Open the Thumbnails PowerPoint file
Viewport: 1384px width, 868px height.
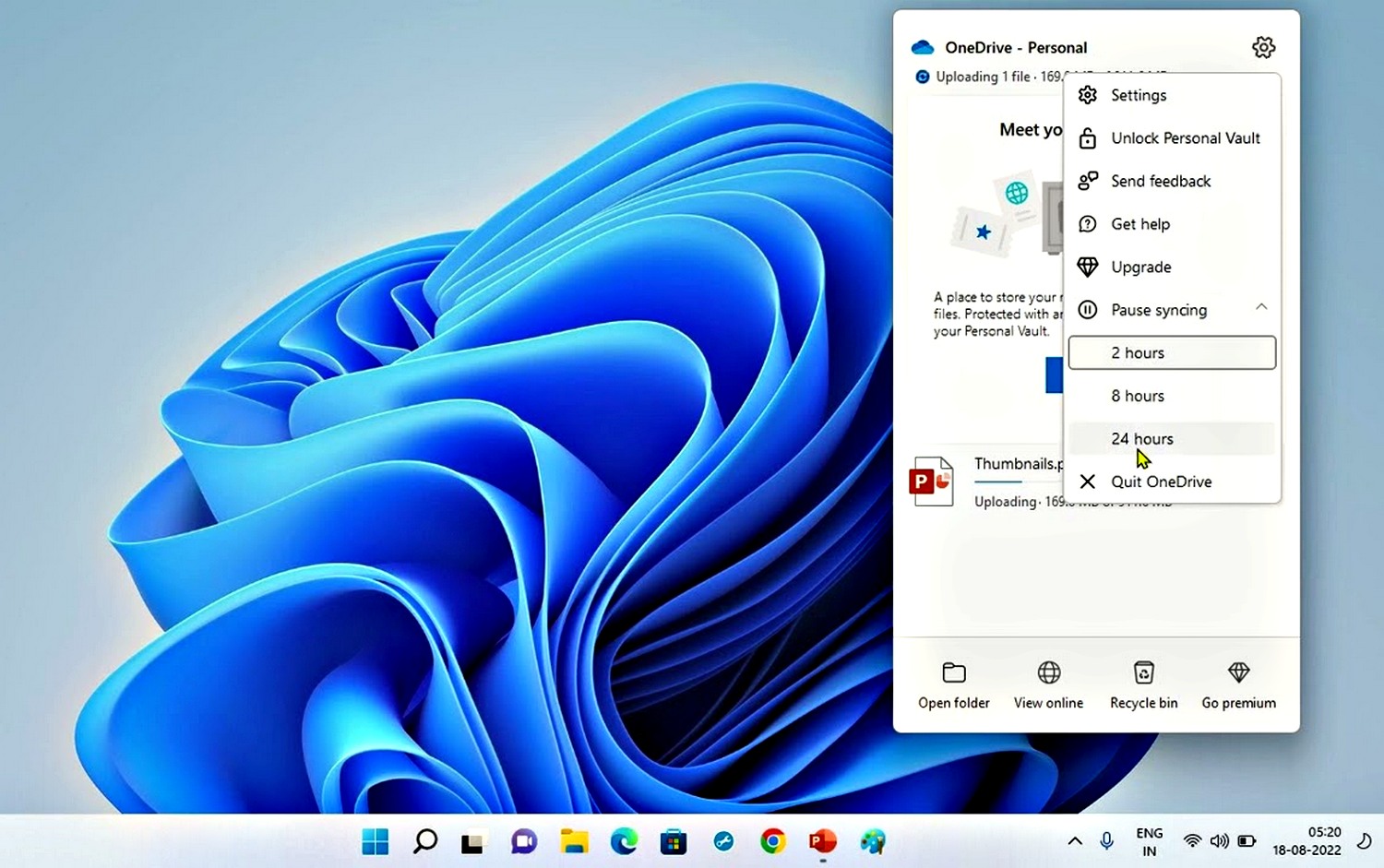tap(932, 480)
